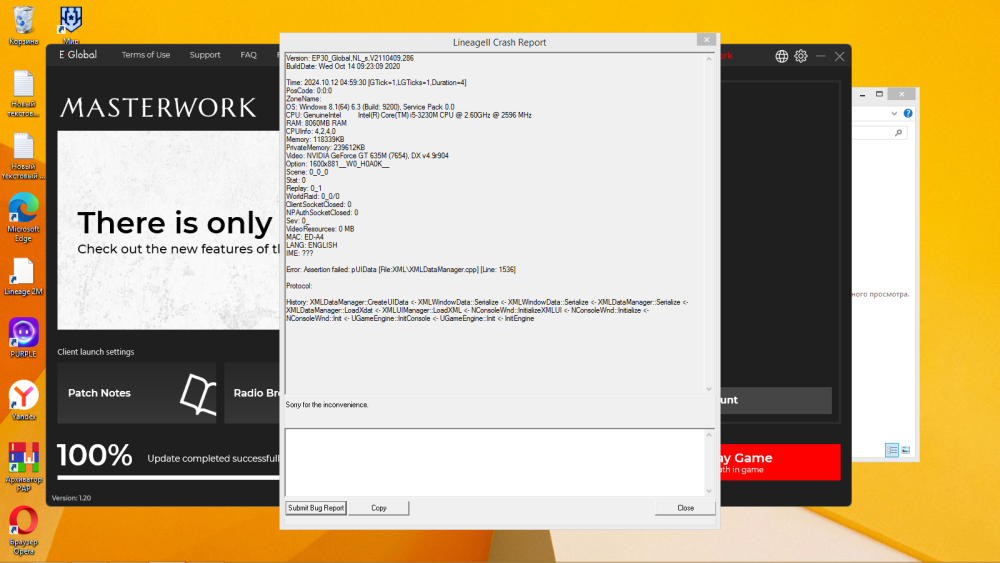Click the Patch Notes tile
The height and width of the screenshot is (563, 1000).
[123, 393]
